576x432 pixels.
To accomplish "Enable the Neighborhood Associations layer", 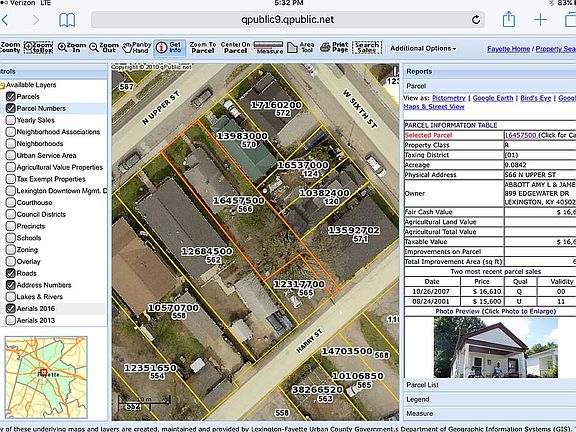I will 11,132.
